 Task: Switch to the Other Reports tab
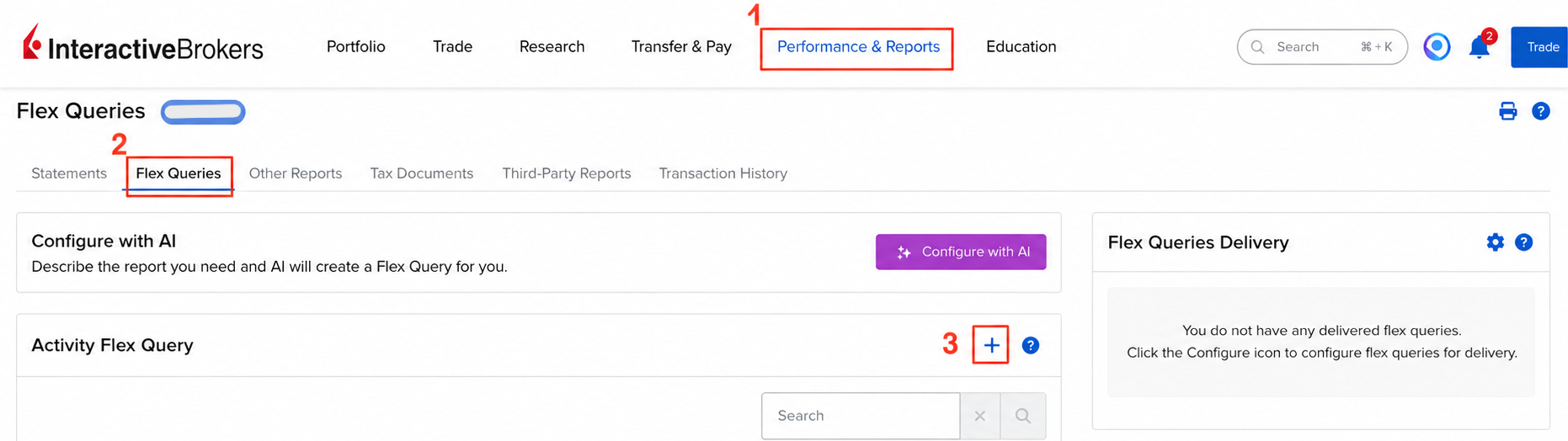[296, 173]
